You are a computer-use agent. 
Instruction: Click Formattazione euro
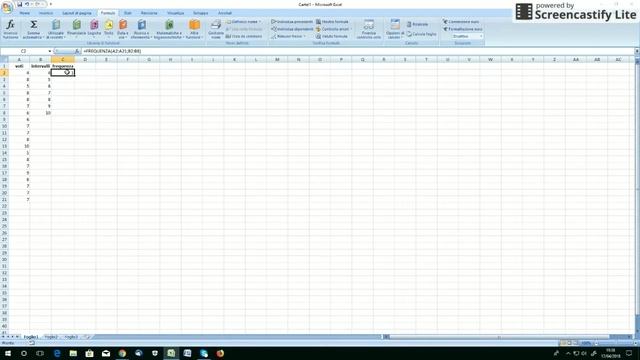click(462, 29)
